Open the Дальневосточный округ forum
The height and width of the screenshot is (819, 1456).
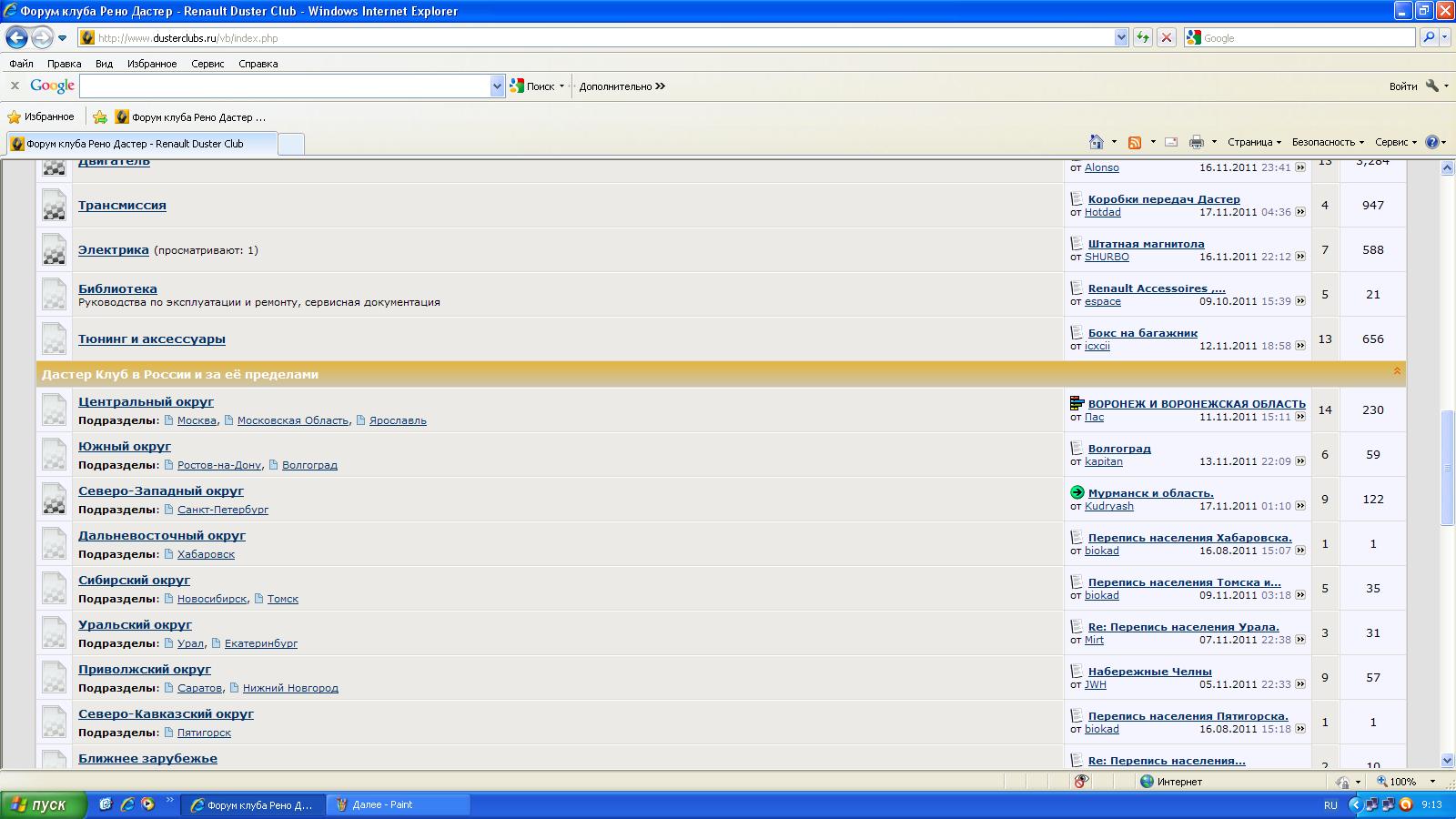point(162,535)
